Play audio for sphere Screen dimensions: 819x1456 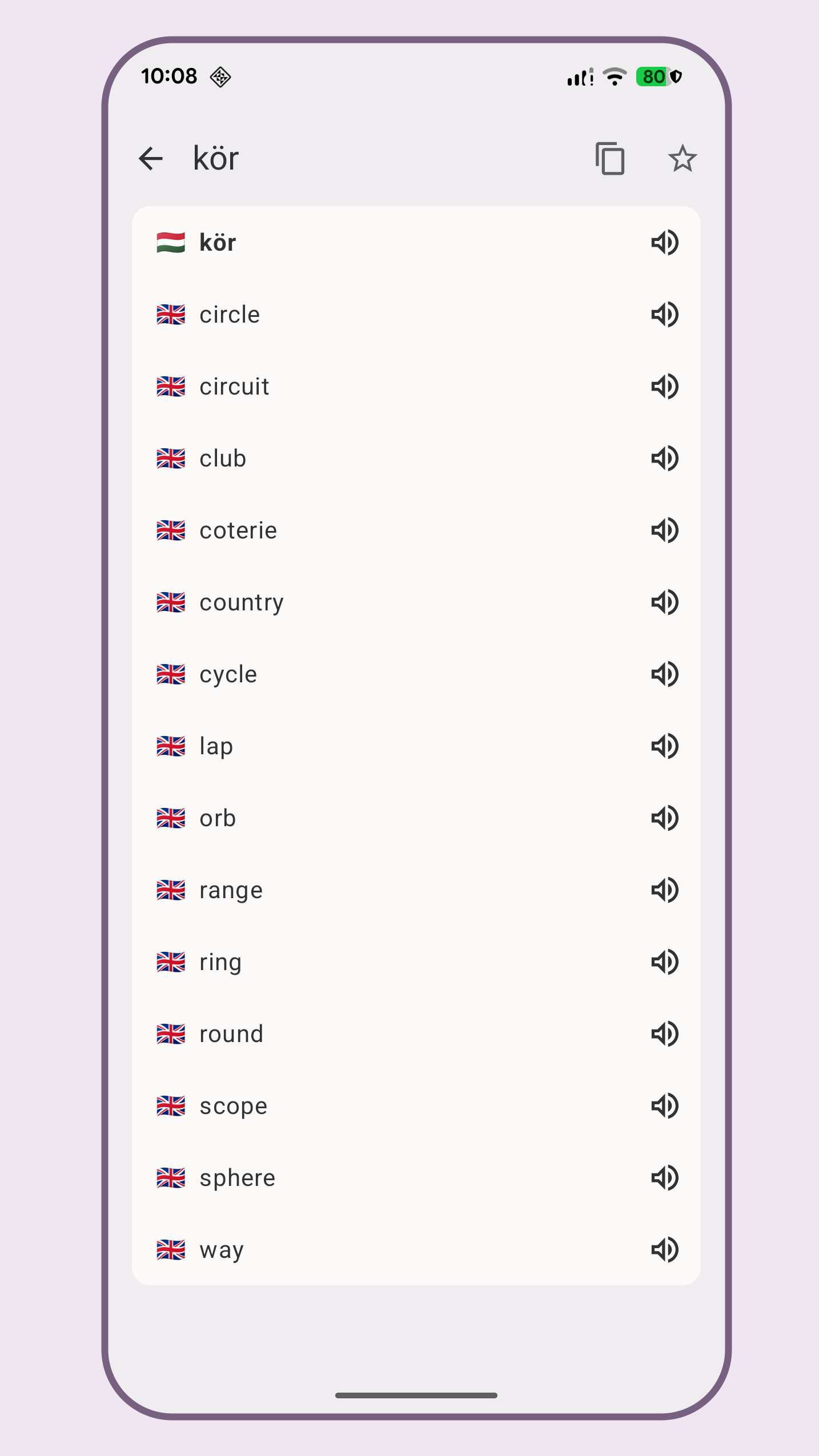664,1178
